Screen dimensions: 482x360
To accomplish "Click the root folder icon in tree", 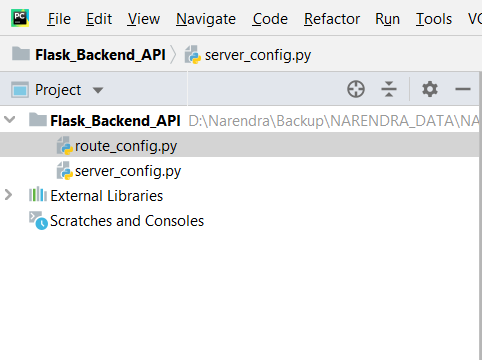I will 38,119.
